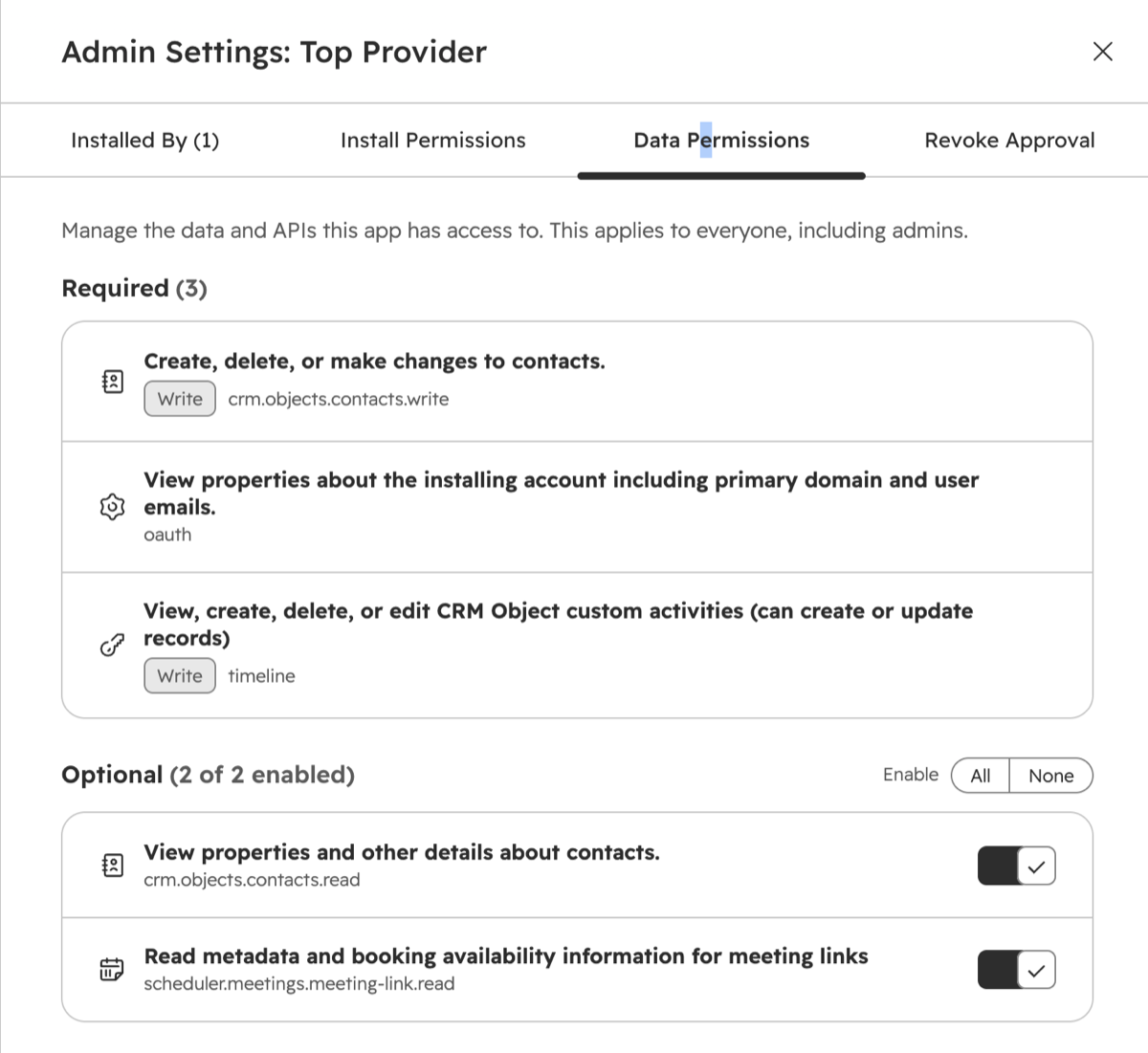Click the Optional (2 of 2 enabled) heading

(208, 775)
